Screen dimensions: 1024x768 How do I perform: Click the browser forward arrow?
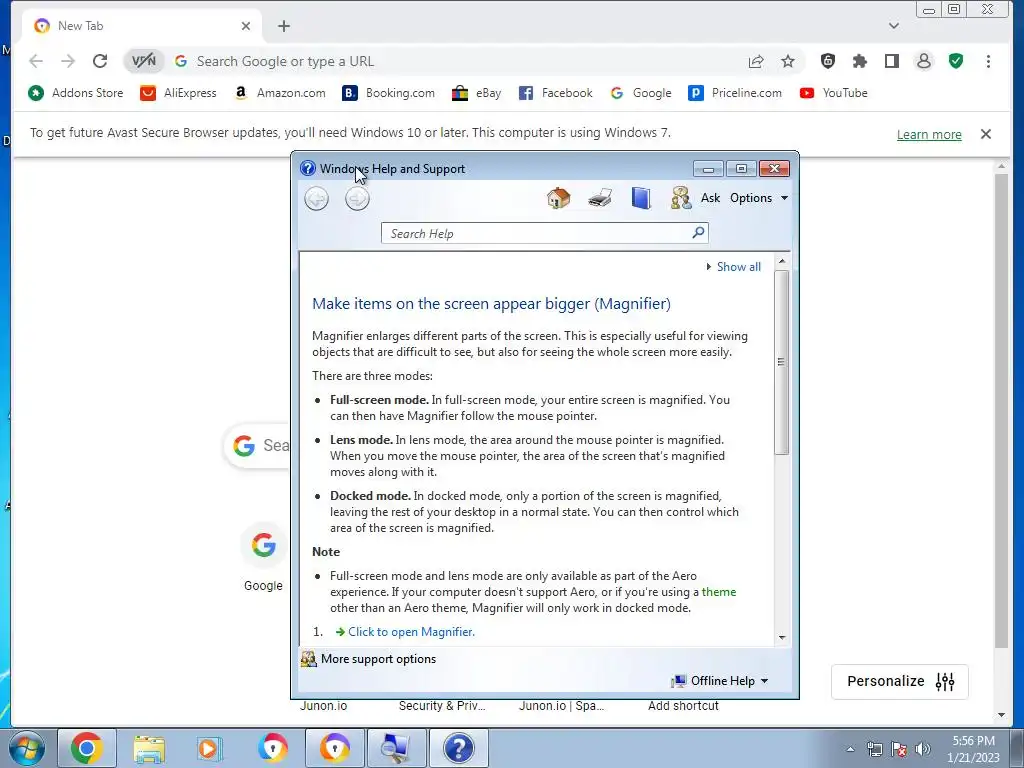[68, 61]
